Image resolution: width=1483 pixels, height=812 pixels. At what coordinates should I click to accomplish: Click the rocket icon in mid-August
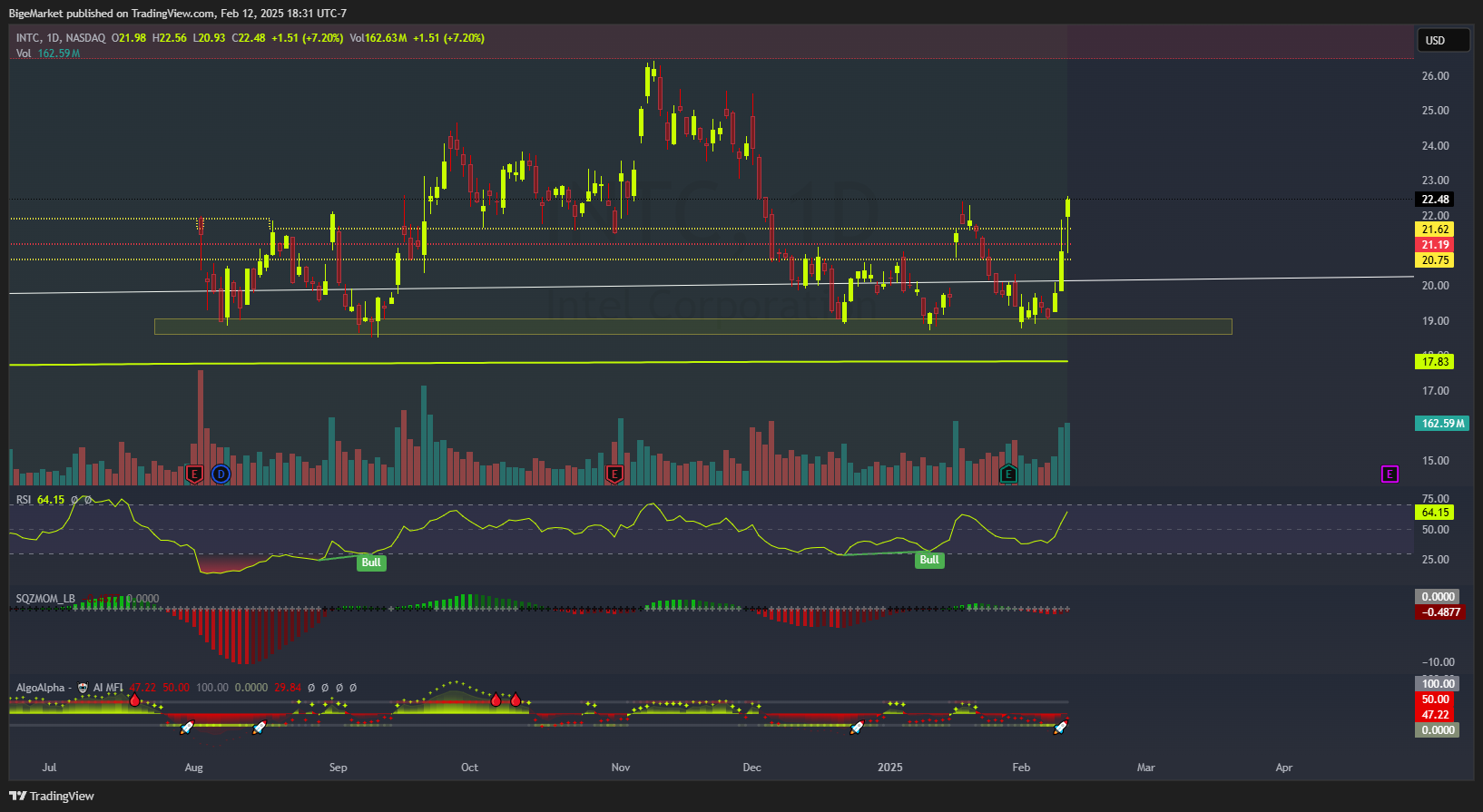259,727
